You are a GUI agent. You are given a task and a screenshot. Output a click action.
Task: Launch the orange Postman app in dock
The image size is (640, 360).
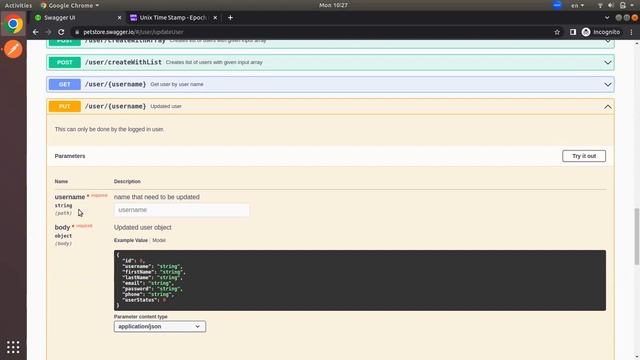click(x=13, y=49)
